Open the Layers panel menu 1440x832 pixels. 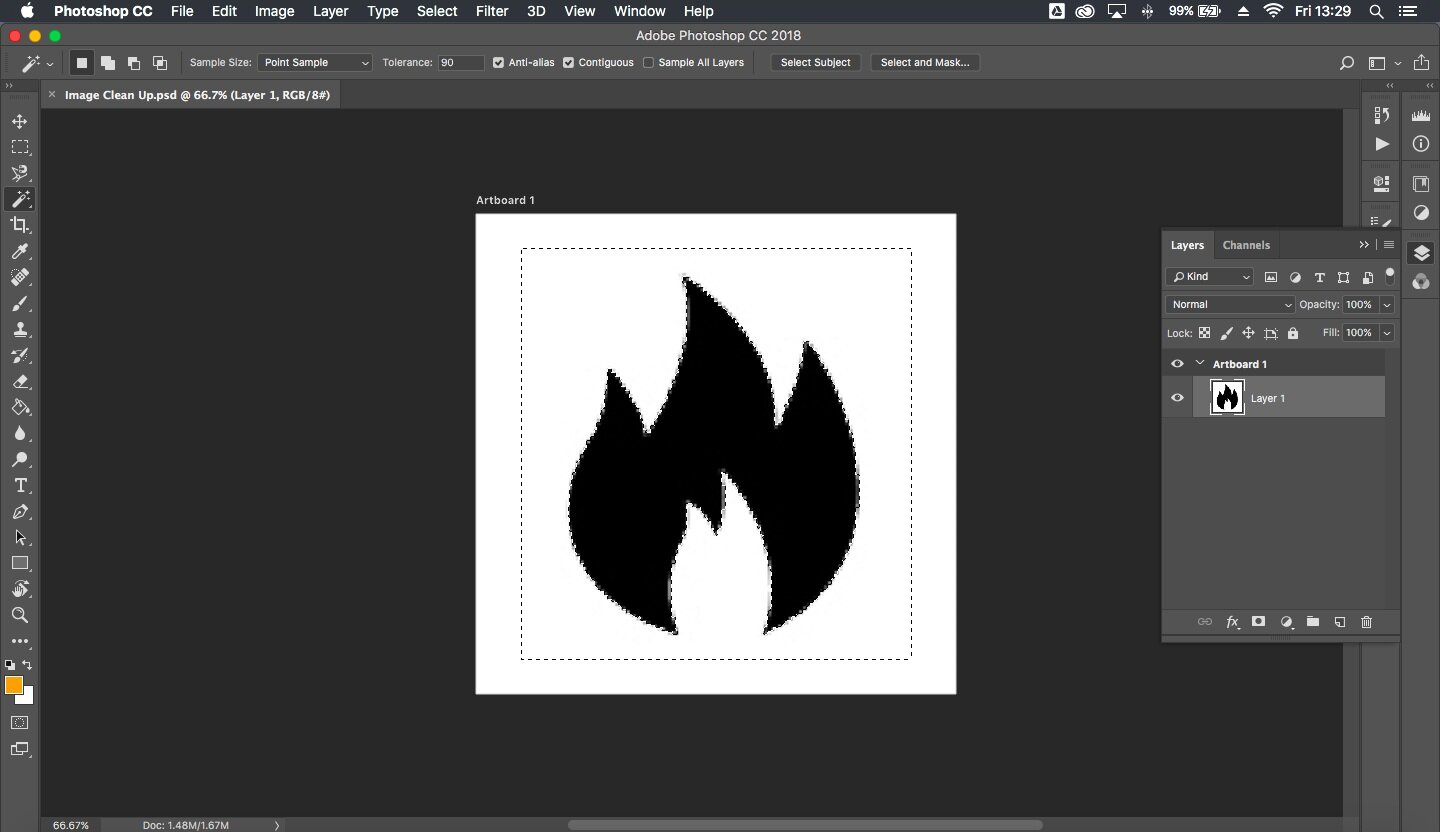click(x=1389, y=245)
